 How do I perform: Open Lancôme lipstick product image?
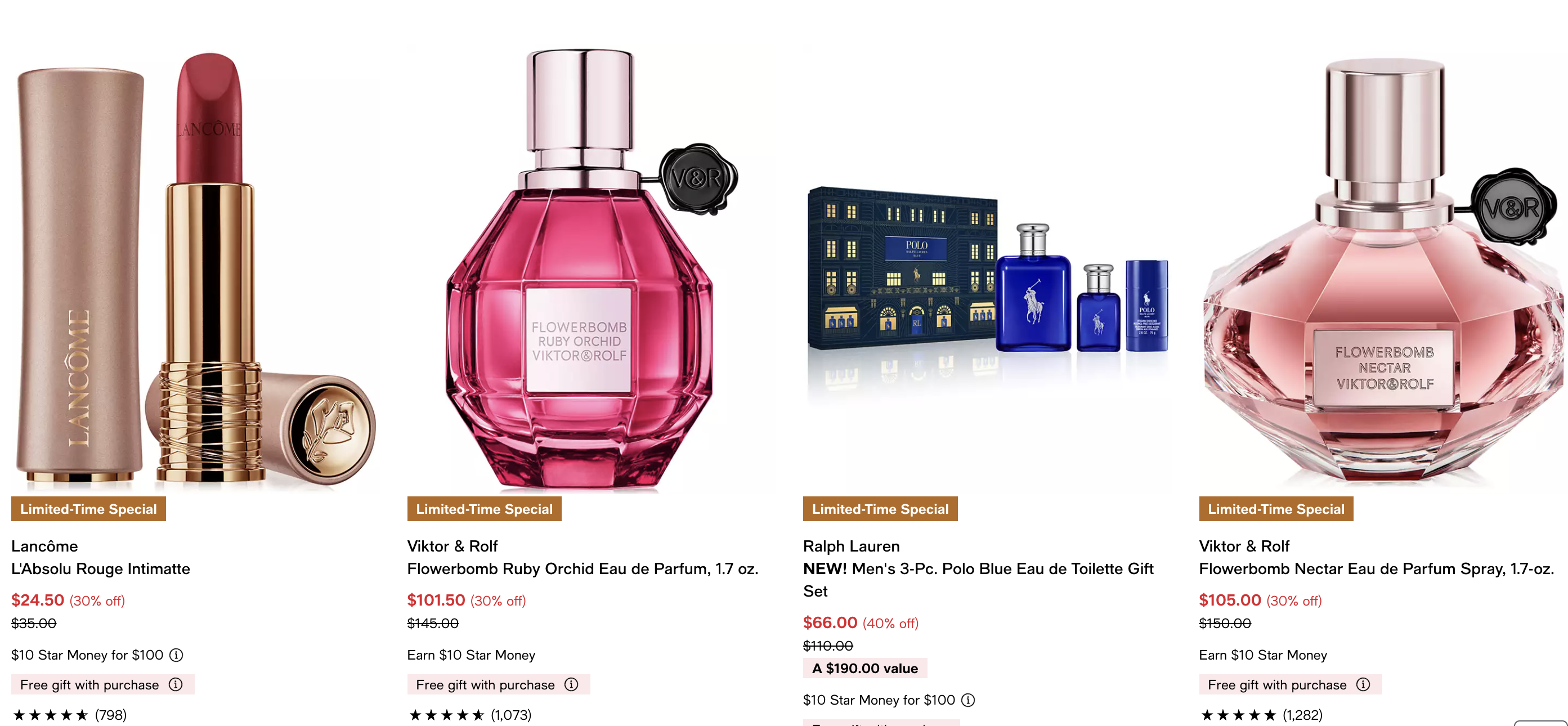[195, 268]
